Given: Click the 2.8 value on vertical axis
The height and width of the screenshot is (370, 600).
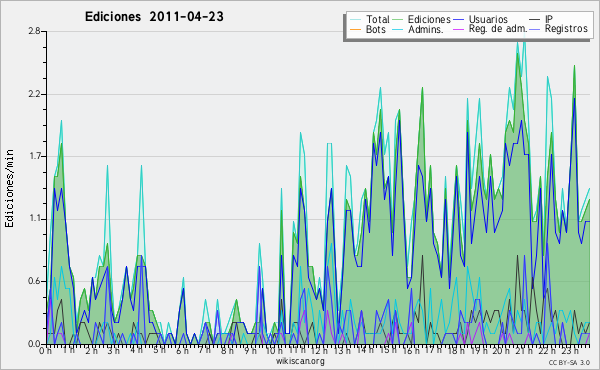Looking at the screenshot, I should point(34,31).
